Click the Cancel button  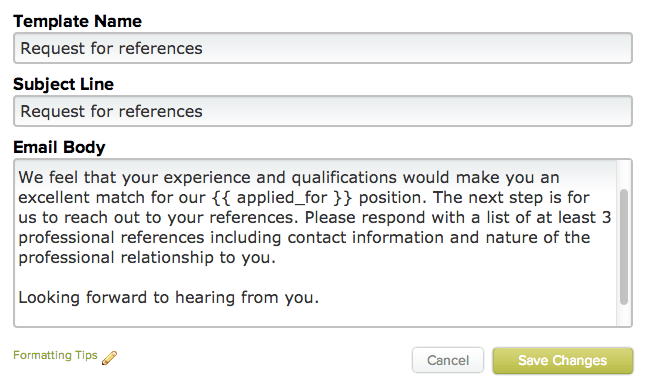coord(448,360)
